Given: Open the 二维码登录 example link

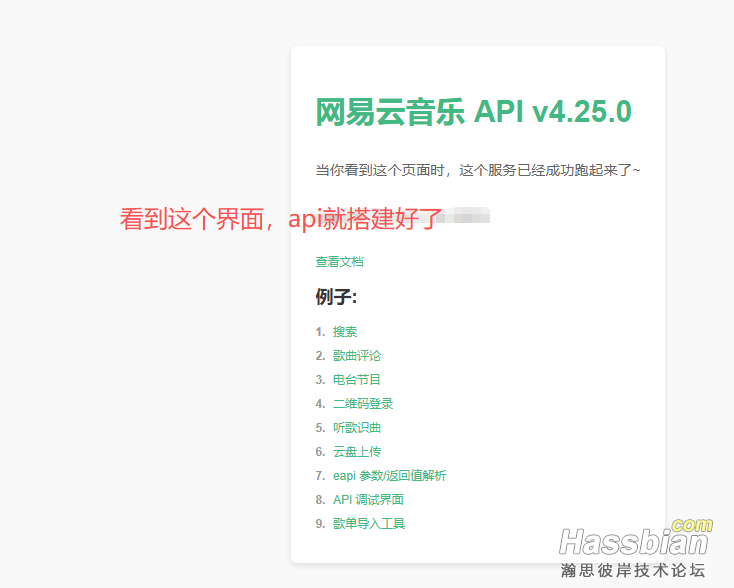Looking at the screenshot, I should point(363,404).
